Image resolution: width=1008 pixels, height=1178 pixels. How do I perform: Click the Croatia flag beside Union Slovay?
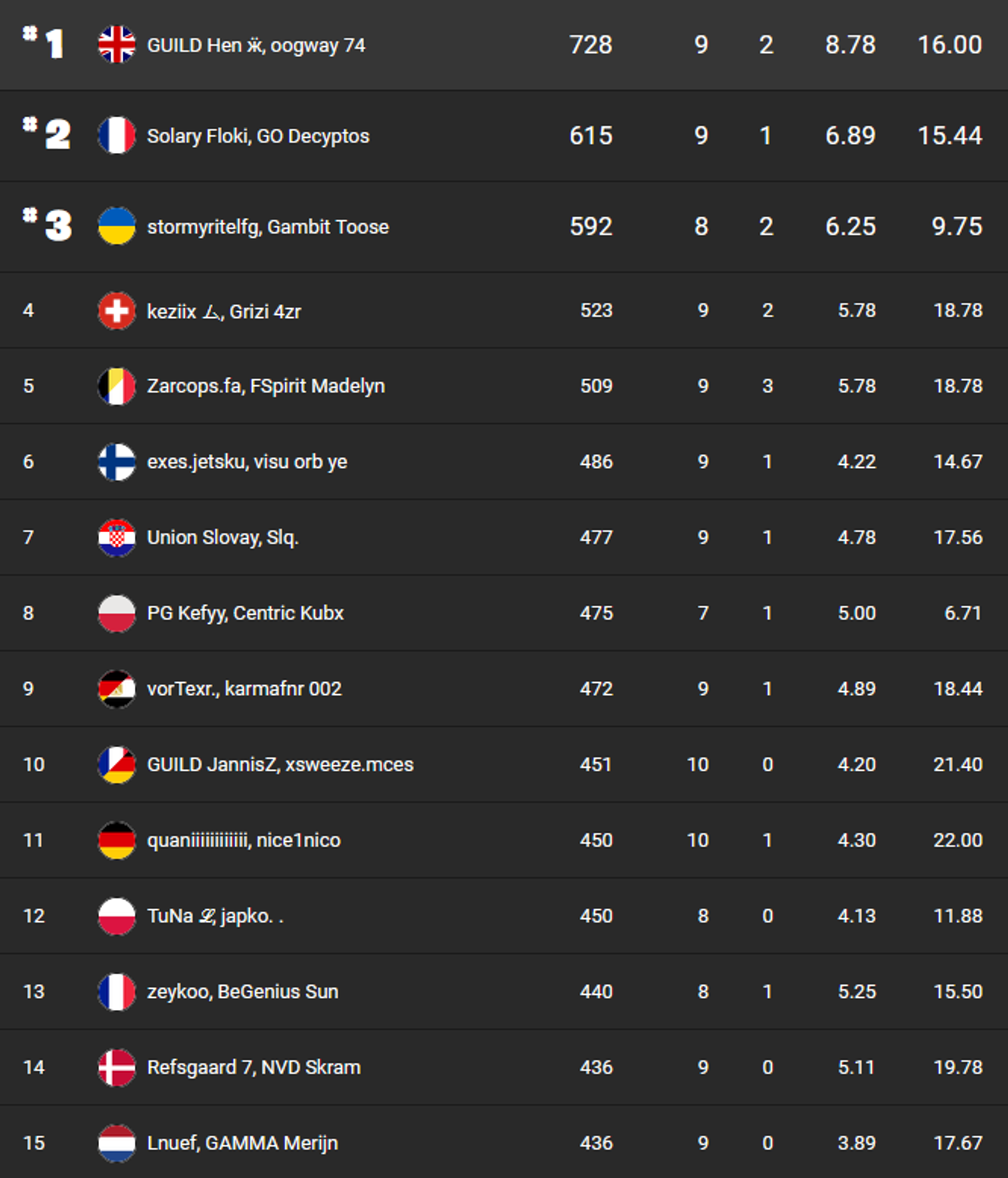pos(117,538)
